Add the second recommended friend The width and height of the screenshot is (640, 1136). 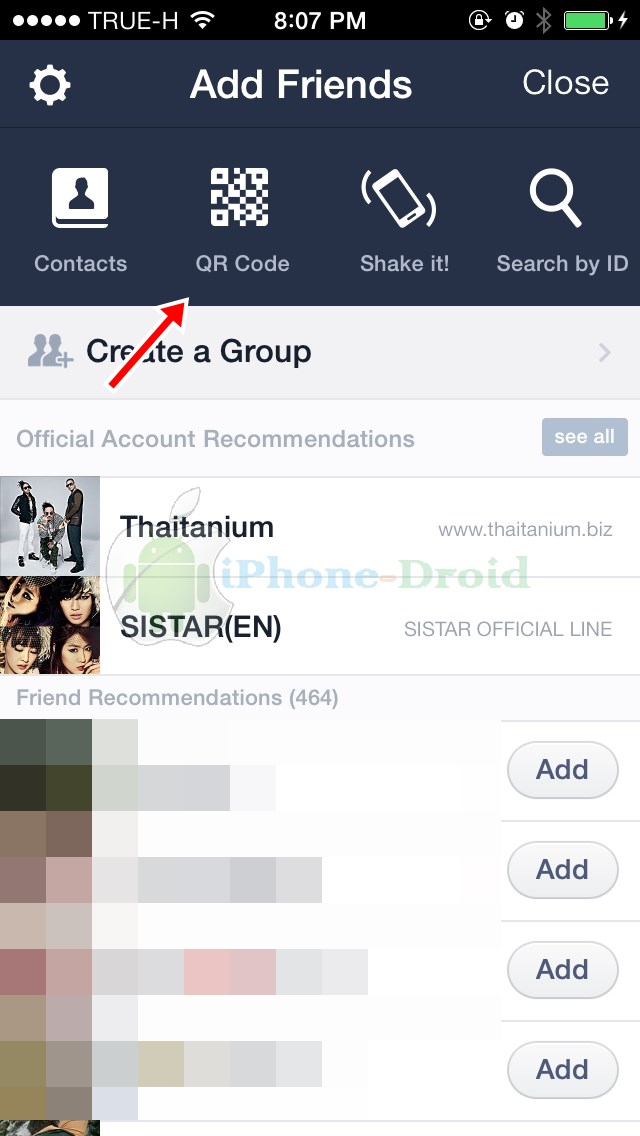tap(562, 869)
